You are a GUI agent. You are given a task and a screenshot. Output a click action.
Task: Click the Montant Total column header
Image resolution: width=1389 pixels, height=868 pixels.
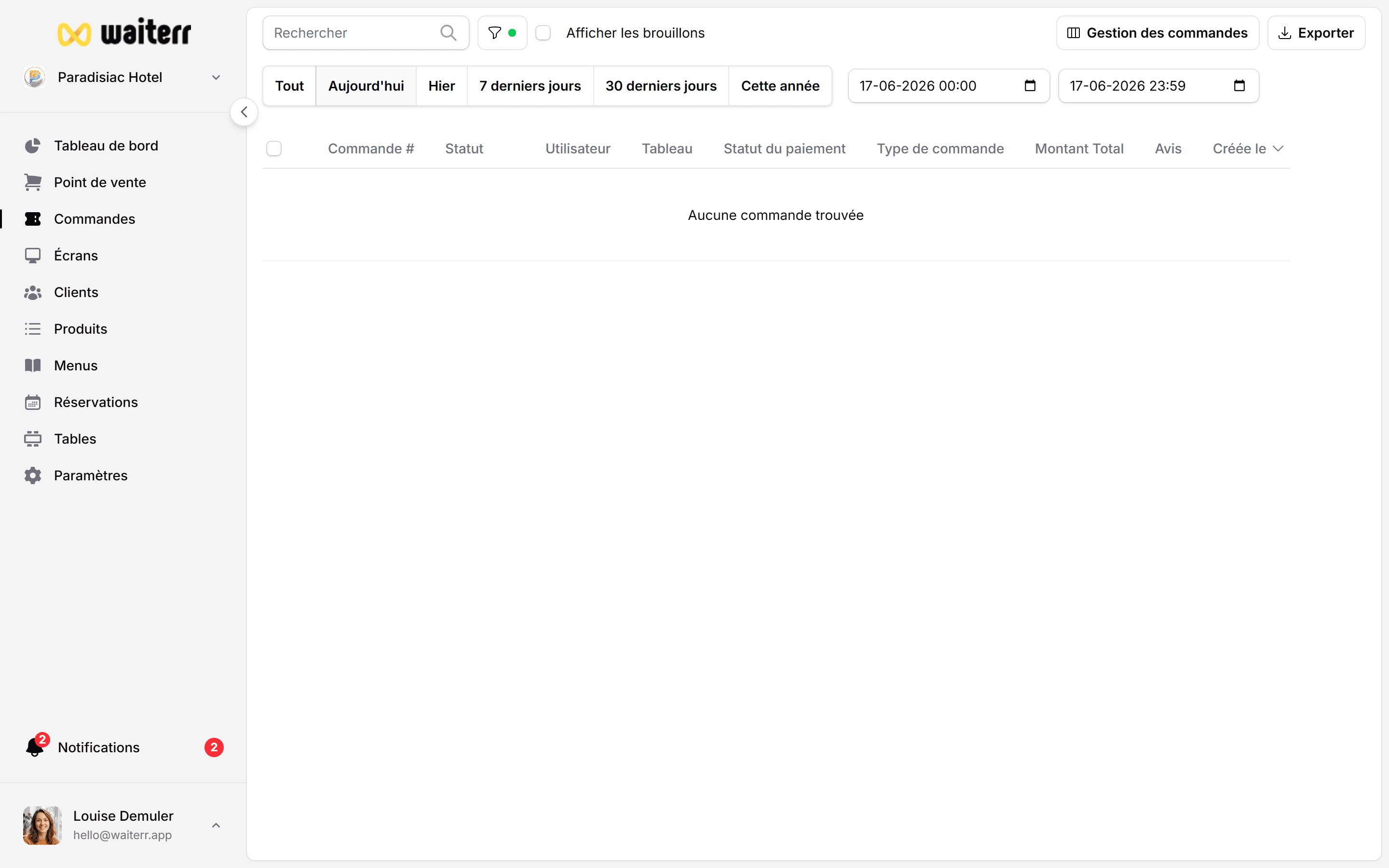coord(1079,149)
